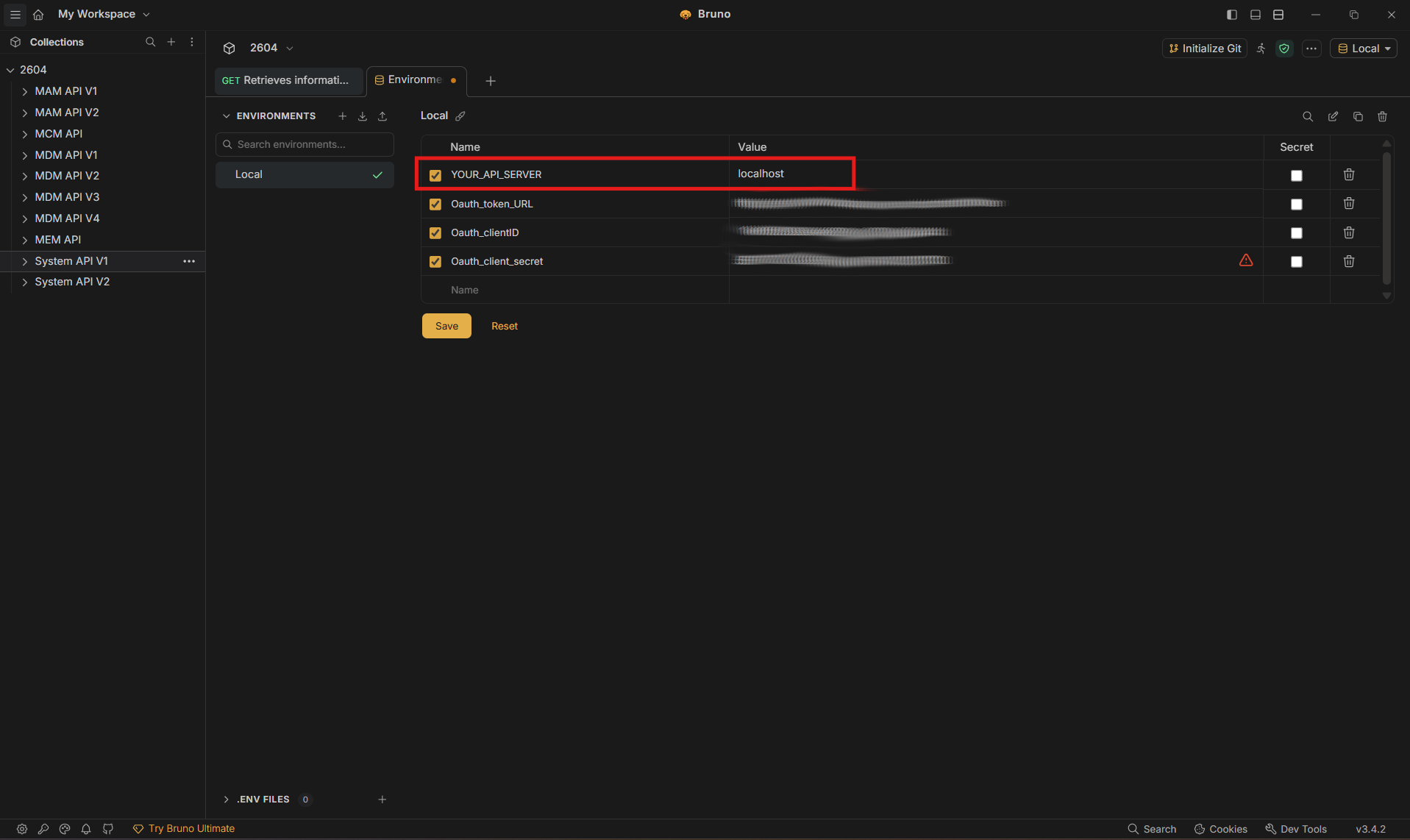Image resolution: width=1410 pixels, height=840 pixels.
Task: Add a new collection with the plus icon
Action: (x=171, y=42)
